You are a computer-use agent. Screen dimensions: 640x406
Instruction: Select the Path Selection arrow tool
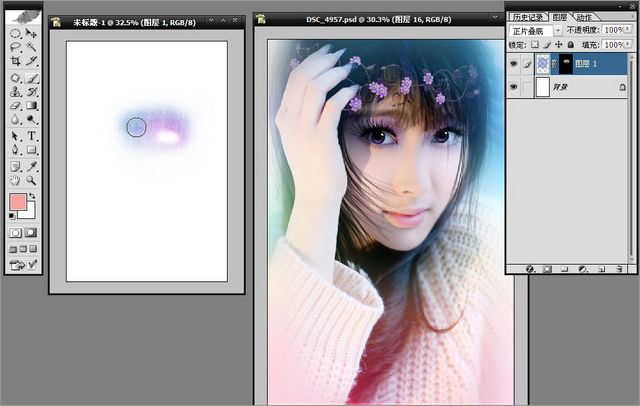click(15, 136)
